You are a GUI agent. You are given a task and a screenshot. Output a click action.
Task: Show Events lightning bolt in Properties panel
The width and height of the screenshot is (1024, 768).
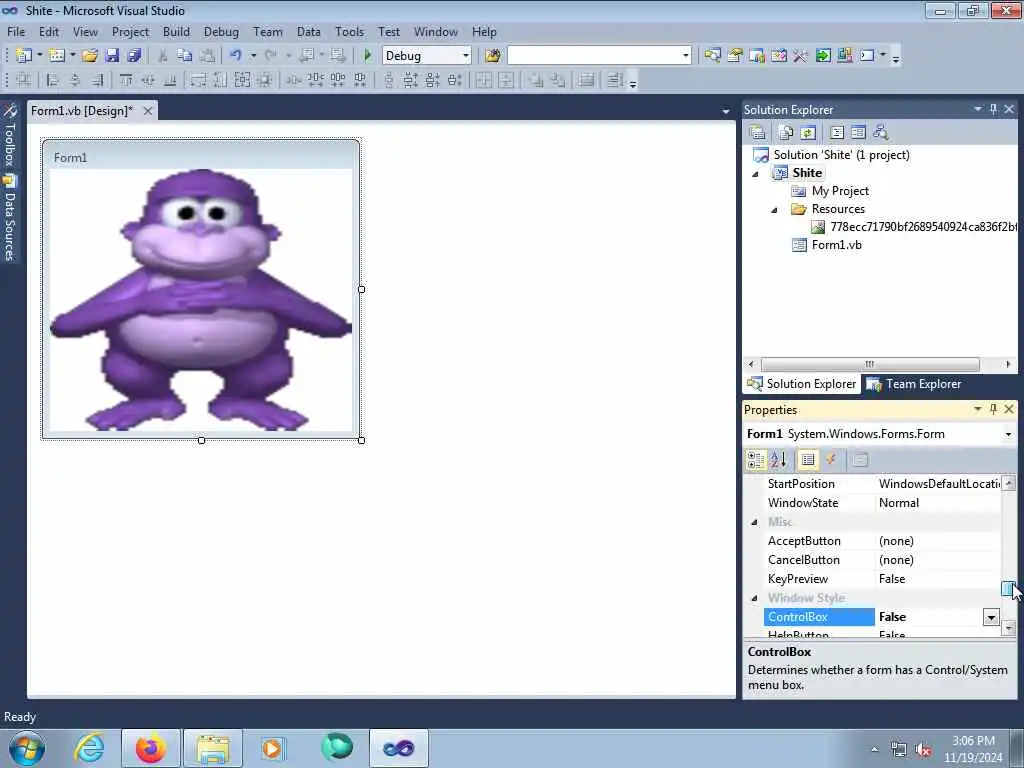point(831,460)
